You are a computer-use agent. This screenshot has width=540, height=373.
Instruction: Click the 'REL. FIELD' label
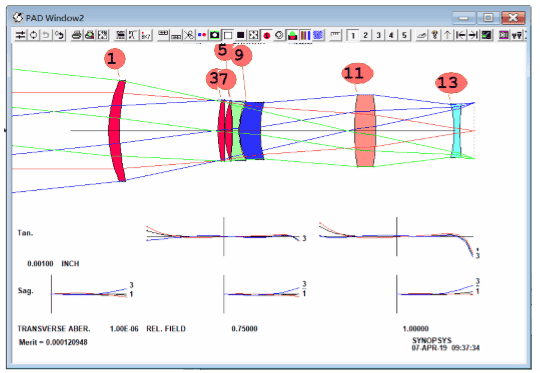coord(166,329)
